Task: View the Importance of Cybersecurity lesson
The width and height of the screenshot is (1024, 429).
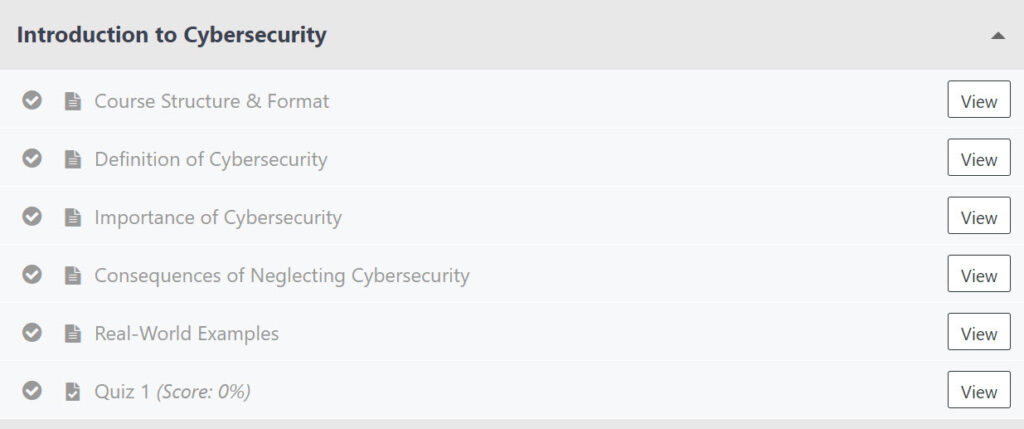Action: coord(978,217)
